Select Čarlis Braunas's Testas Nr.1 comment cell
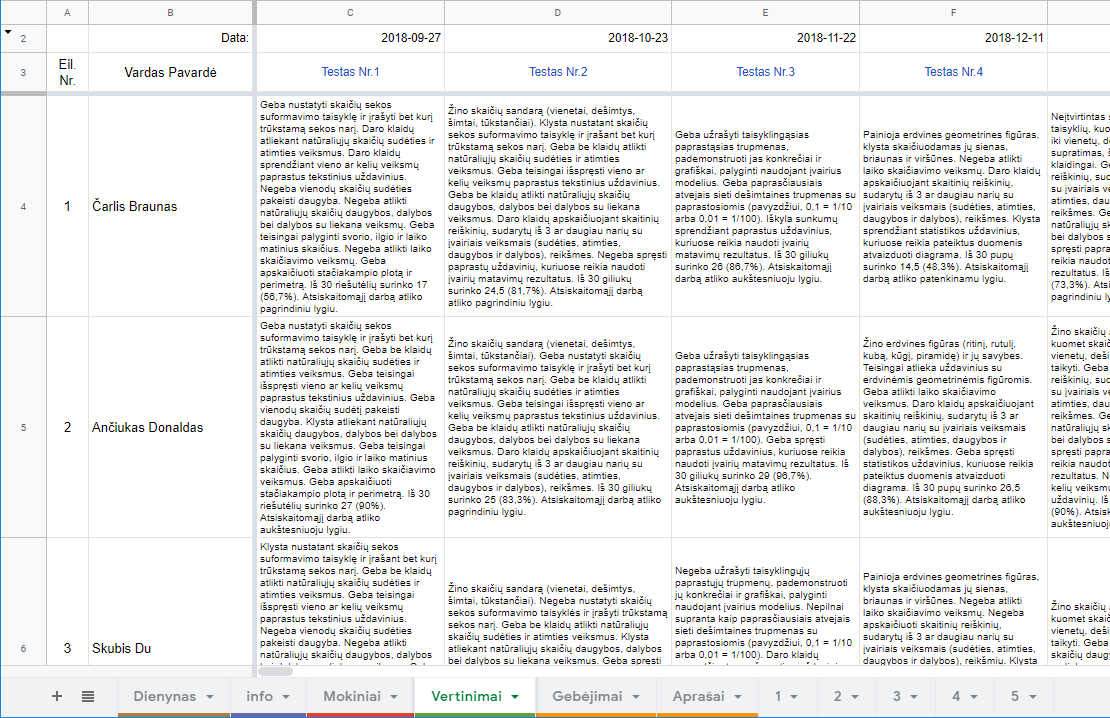Viewport: 1110px width, 718px height. point(350,207)
